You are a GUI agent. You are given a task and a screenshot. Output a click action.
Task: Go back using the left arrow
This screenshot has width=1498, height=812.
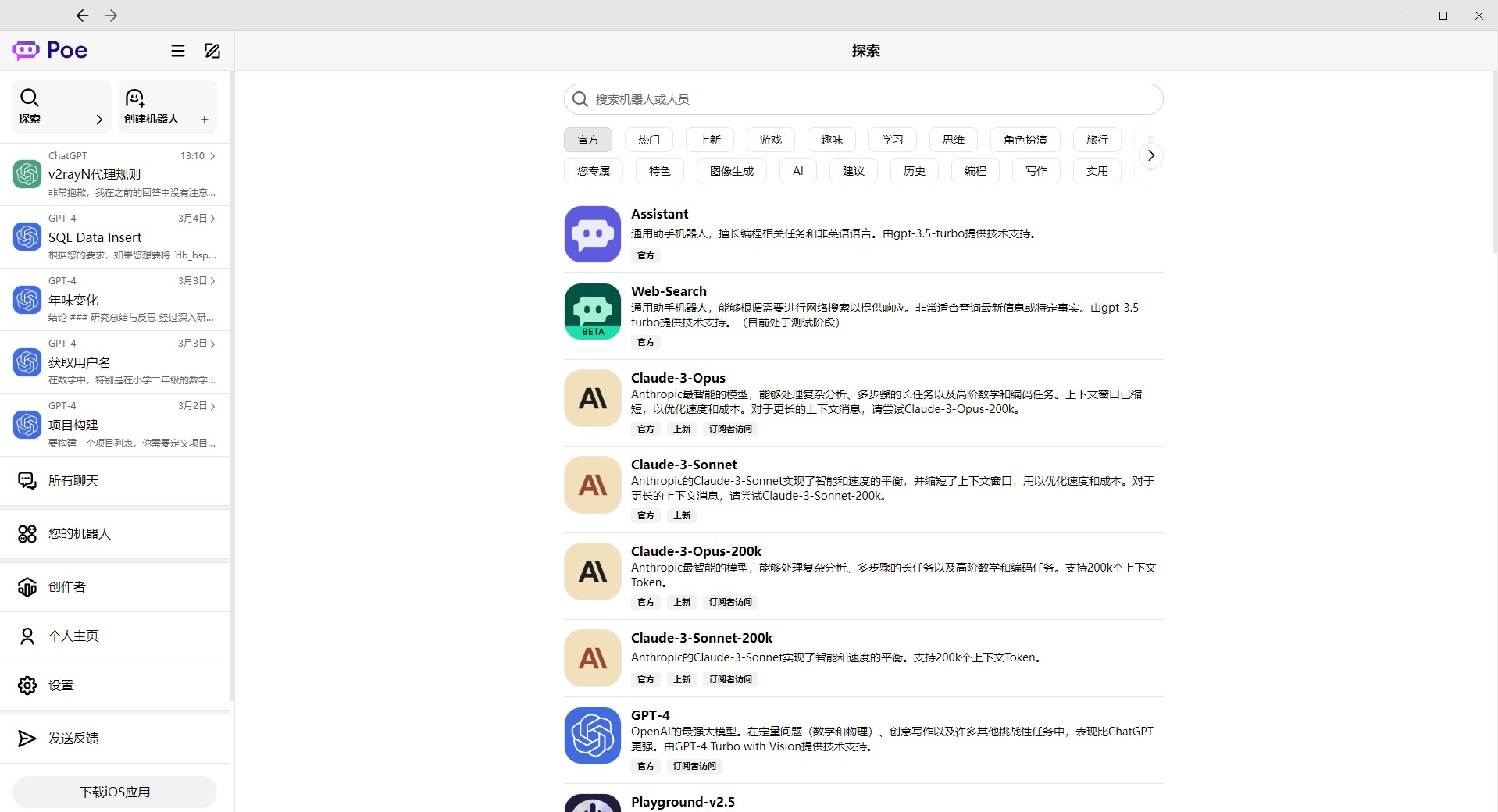(x=82, y=16)
